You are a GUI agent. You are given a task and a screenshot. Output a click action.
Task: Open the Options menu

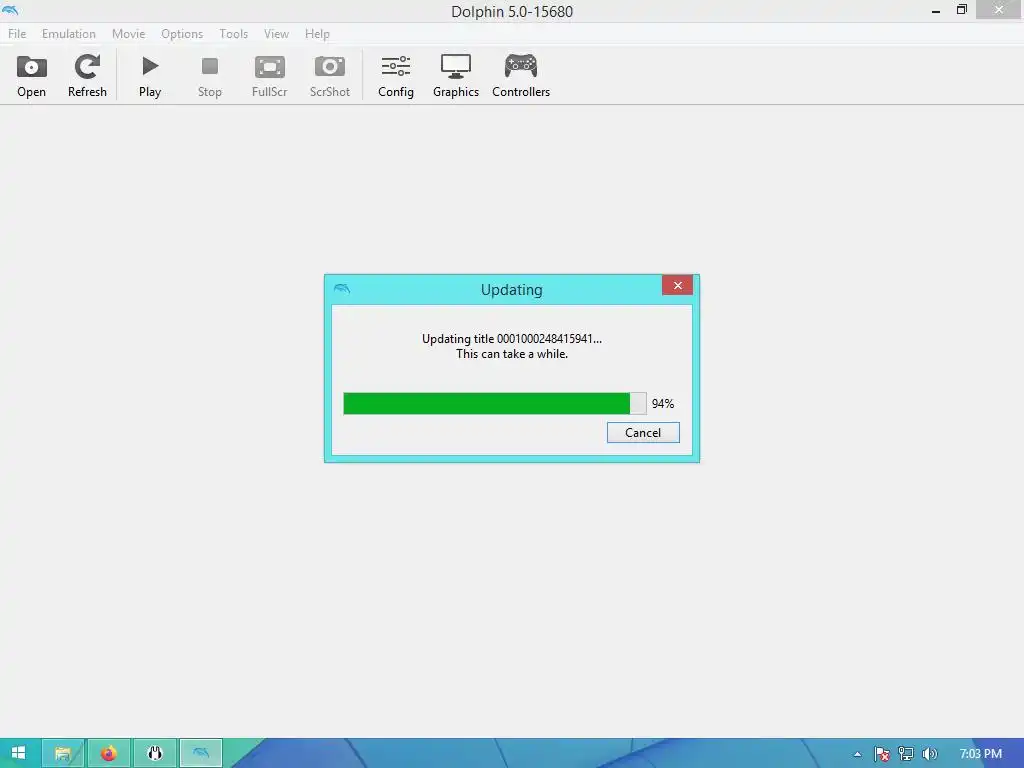182,34
